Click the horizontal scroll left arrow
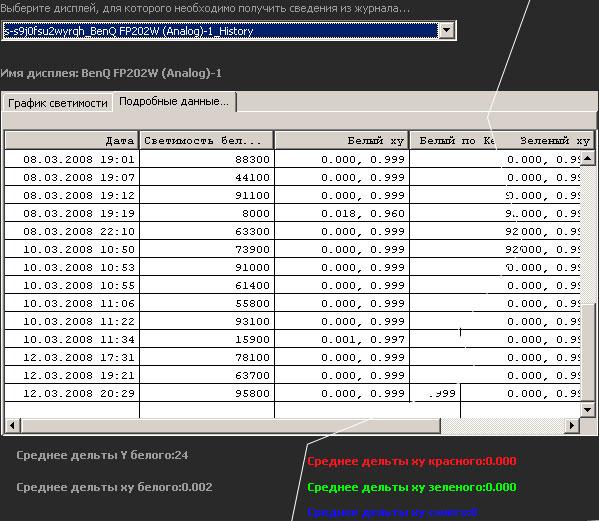Image resolution: width=599 pixels, height=521 pixels. 12,426
